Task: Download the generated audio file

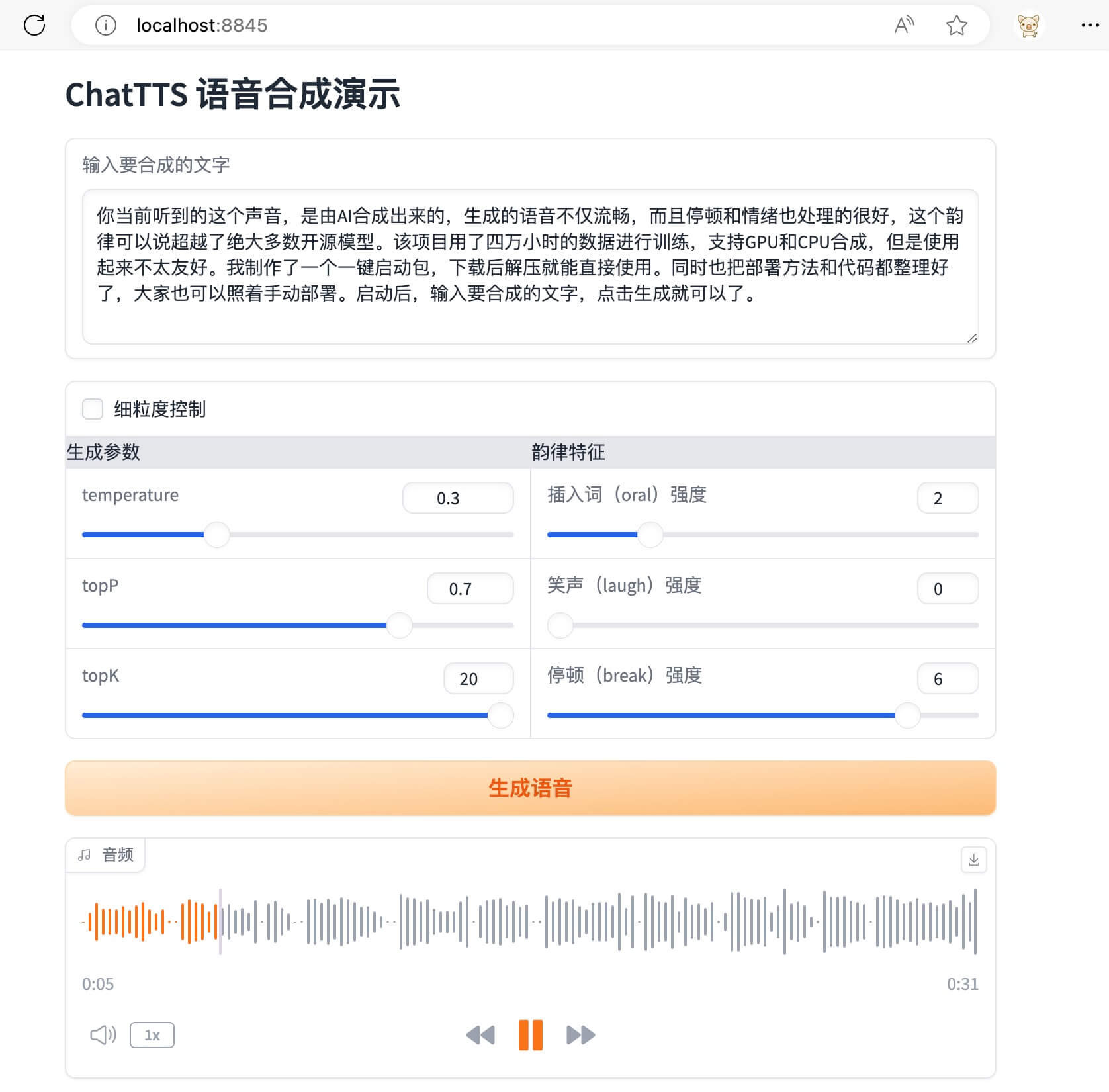Action: tap(973, 860)
